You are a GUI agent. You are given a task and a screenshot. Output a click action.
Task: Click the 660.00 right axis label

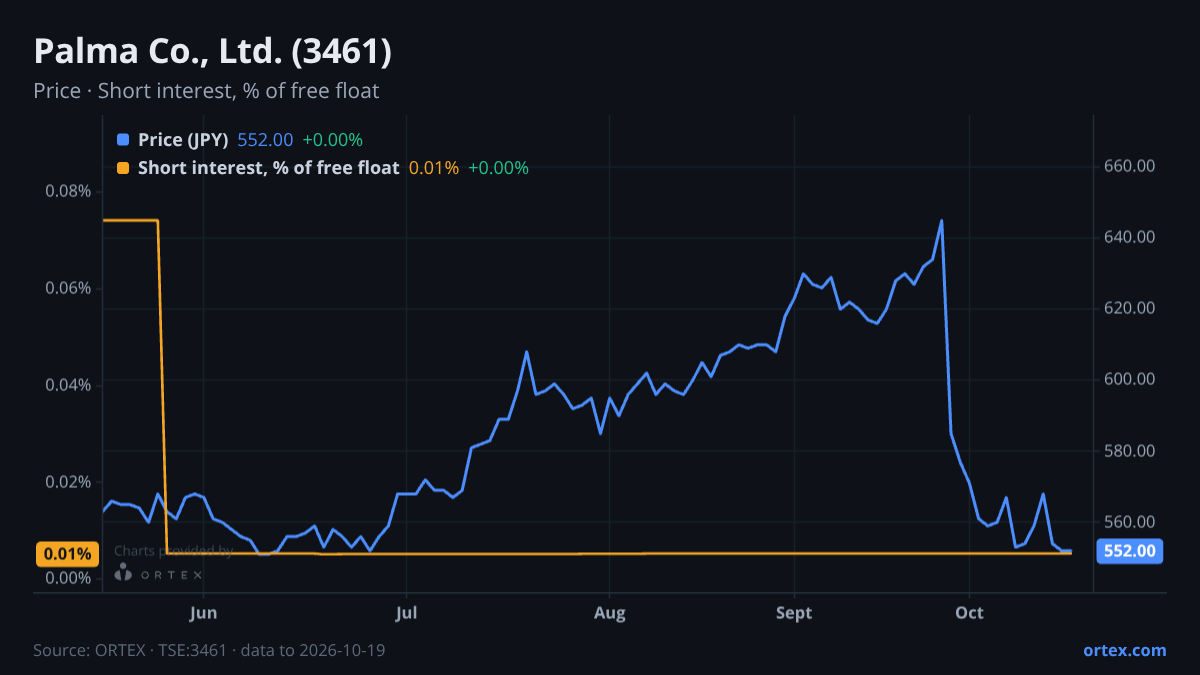point(1130,166)
